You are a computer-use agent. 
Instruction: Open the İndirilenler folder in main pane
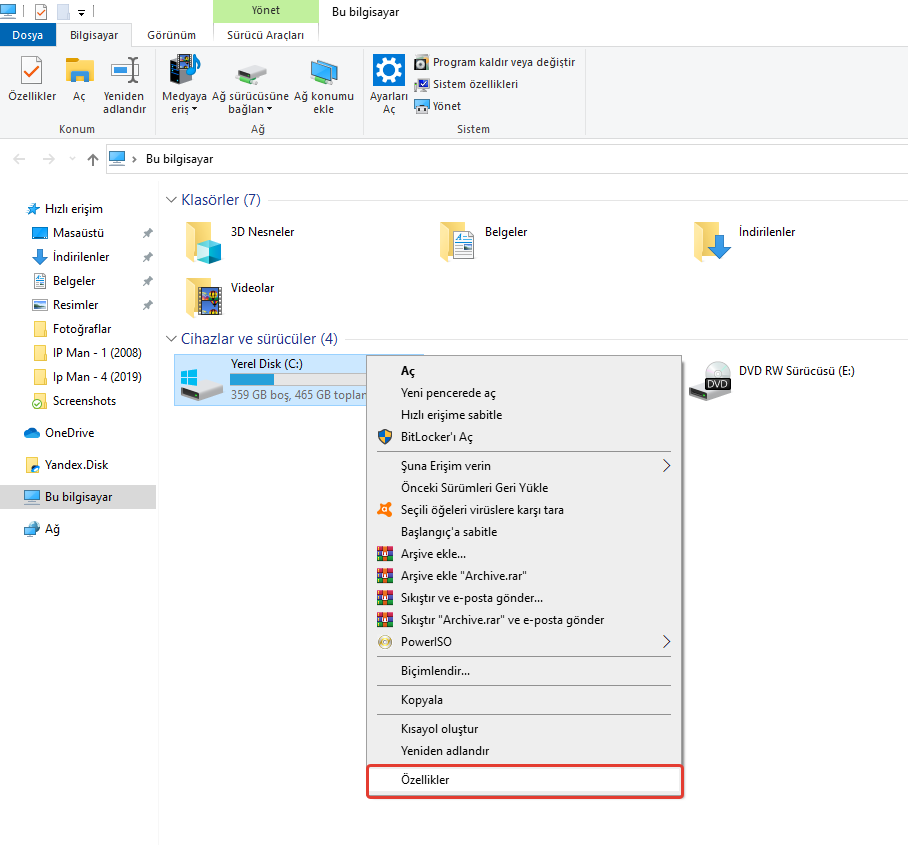click(x=713, y=241)
